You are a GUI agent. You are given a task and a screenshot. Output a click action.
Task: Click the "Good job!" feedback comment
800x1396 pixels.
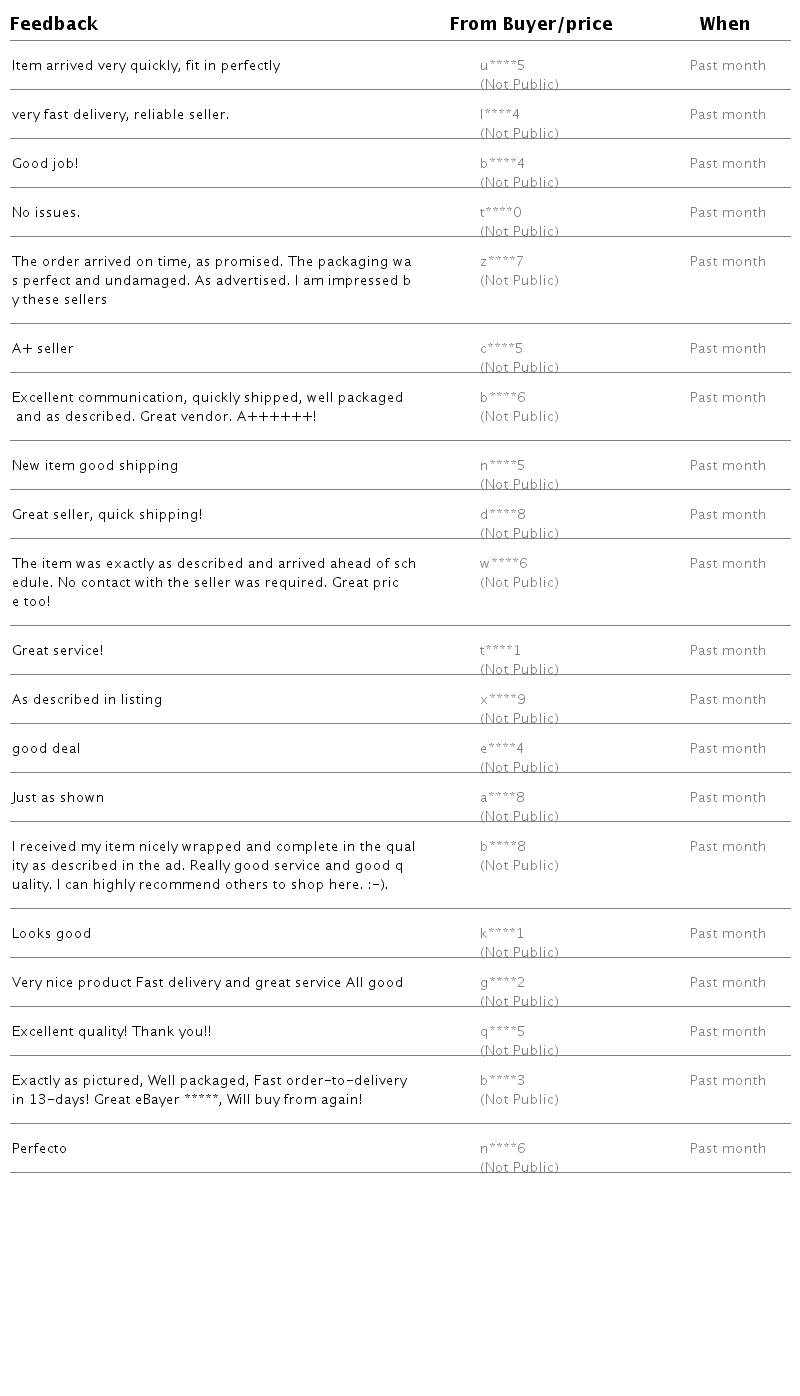[x=45, y=164]
